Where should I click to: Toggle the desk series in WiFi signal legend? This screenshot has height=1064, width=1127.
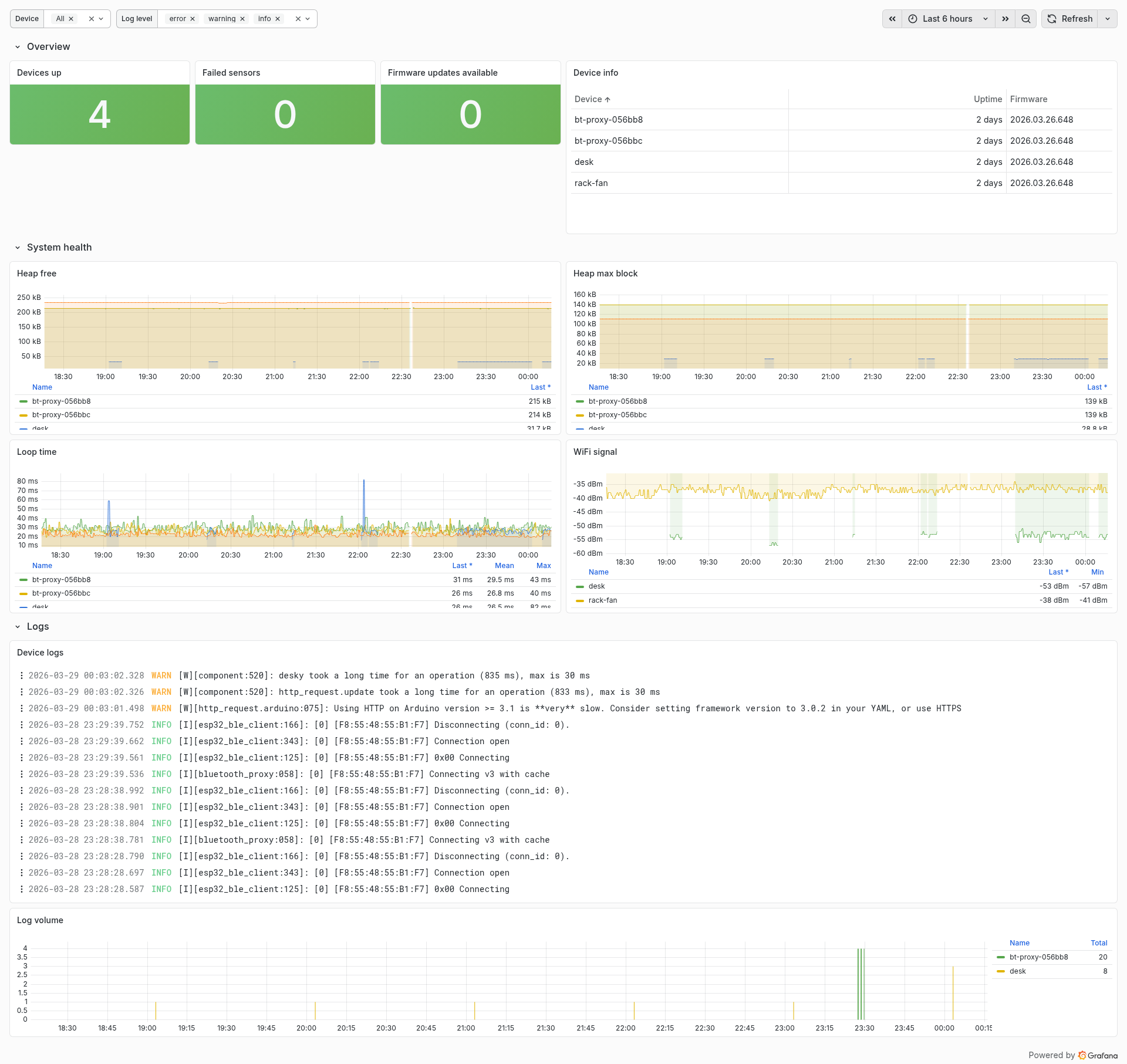pyautogui.click(x=596, y=586)
